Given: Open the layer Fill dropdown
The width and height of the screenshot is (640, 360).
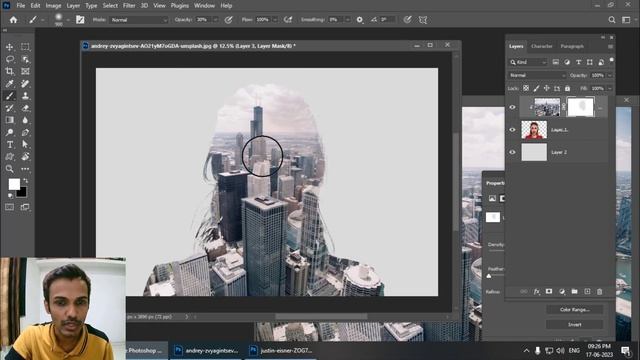Looking at the screenshot, I should tap(610, 88).
